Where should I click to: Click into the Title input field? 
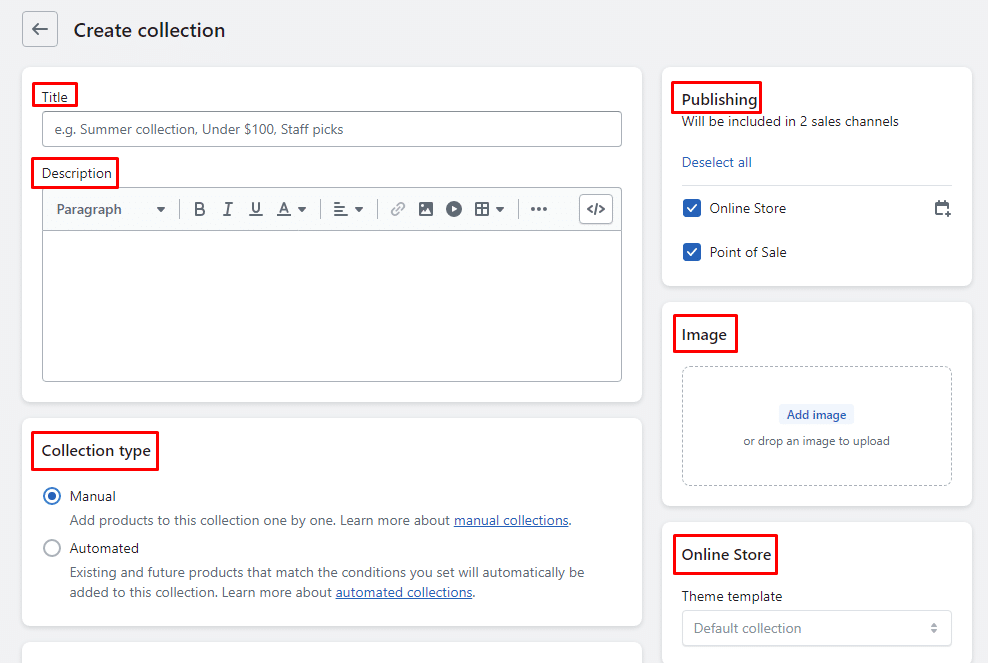pyautogui.click(x=331, y=129)
